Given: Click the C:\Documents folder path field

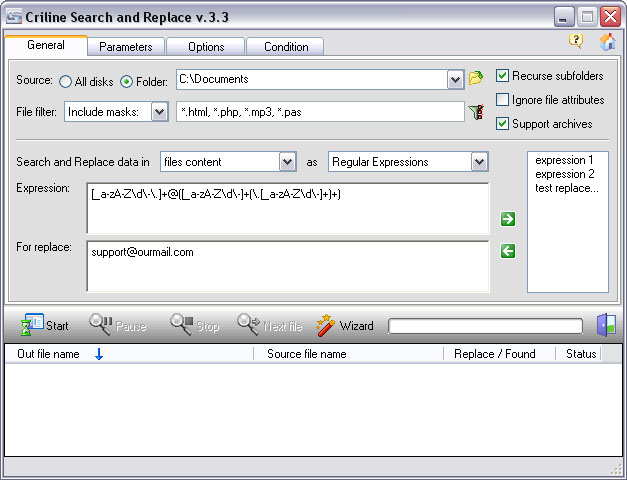Looking at the screenshot, I should click(312, 80).
